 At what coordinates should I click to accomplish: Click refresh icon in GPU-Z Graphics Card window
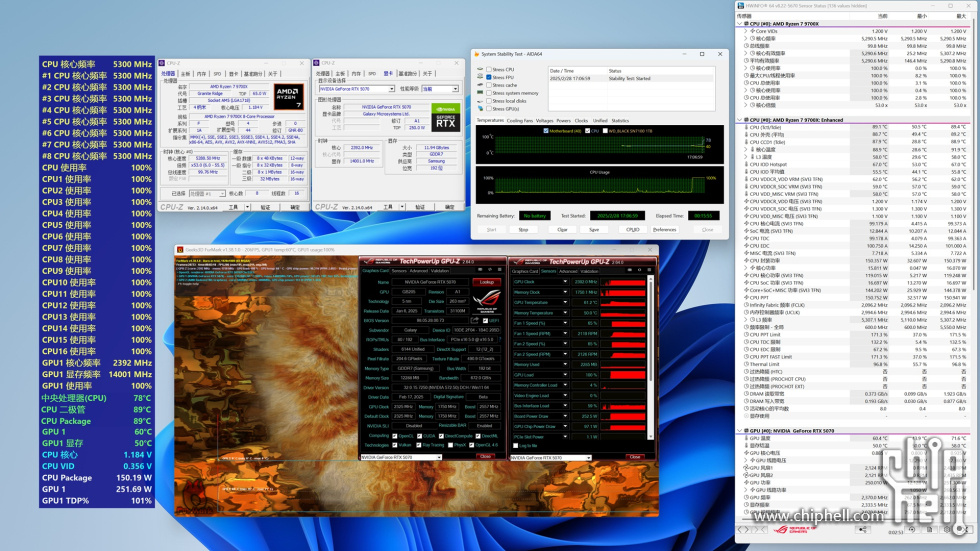490,269
